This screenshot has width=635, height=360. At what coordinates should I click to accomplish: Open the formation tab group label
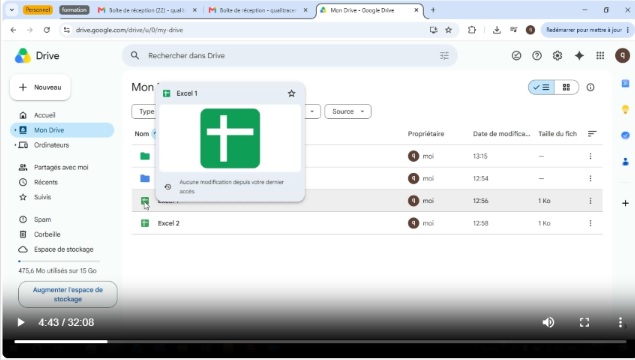click(74, 10)
